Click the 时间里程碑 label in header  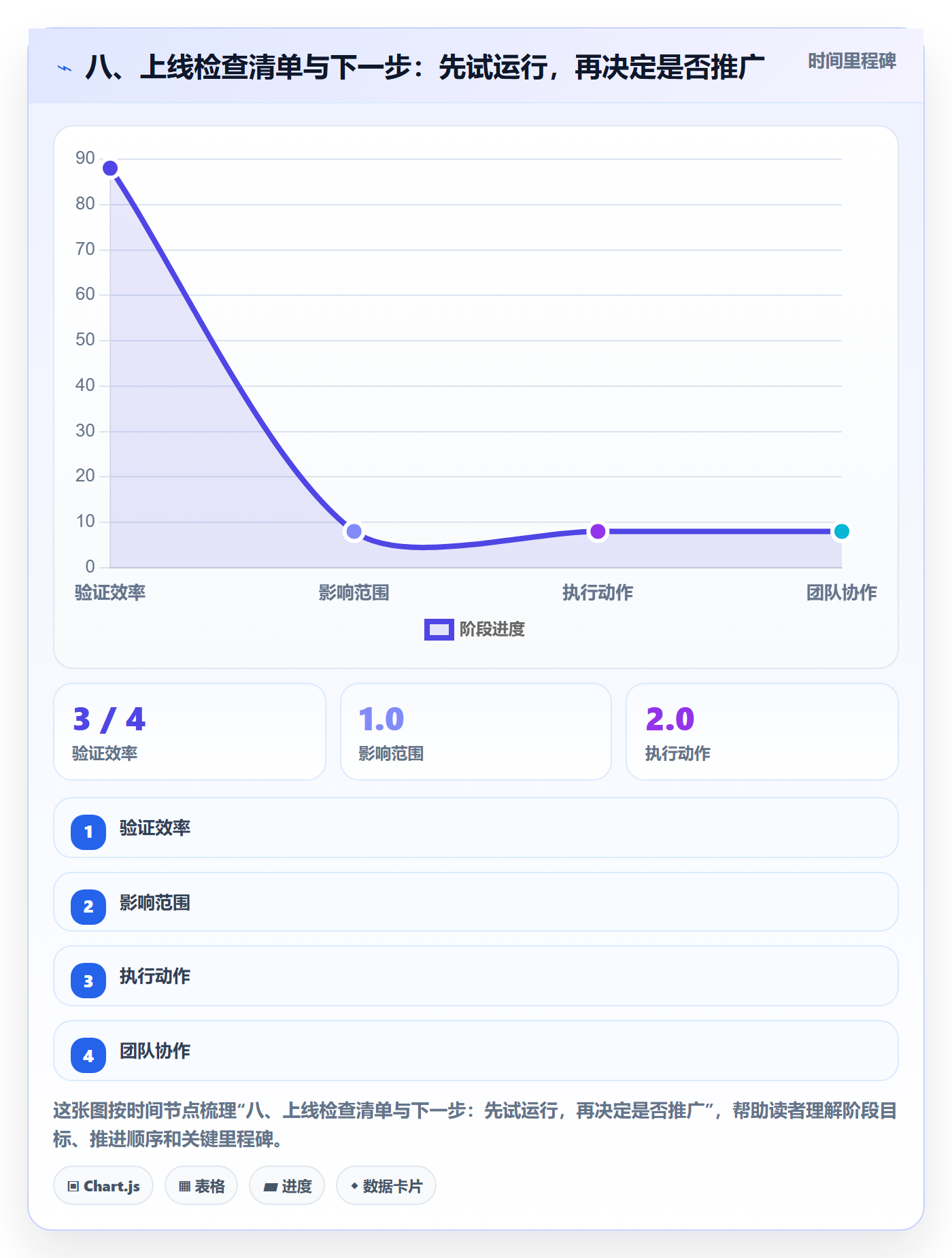[x=851, y=61]
